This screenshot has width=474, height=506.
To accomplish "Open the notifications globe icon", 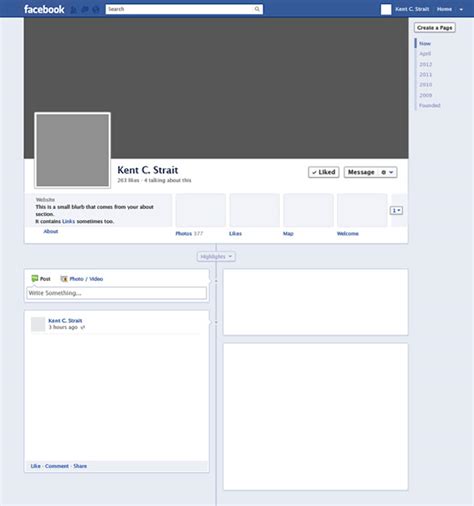I will 96,10.
